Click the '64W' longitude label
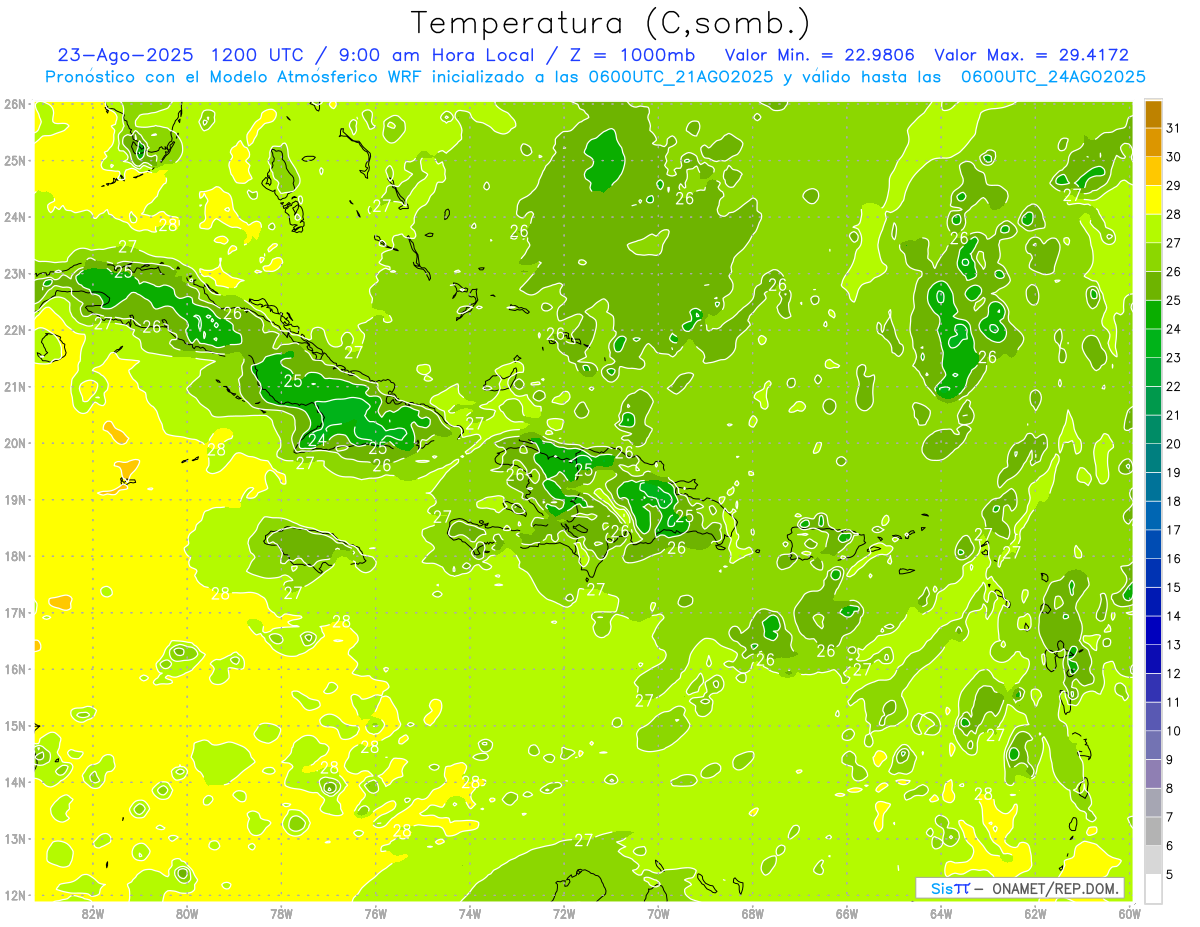 pyautogui.click(x=941, y=913)
